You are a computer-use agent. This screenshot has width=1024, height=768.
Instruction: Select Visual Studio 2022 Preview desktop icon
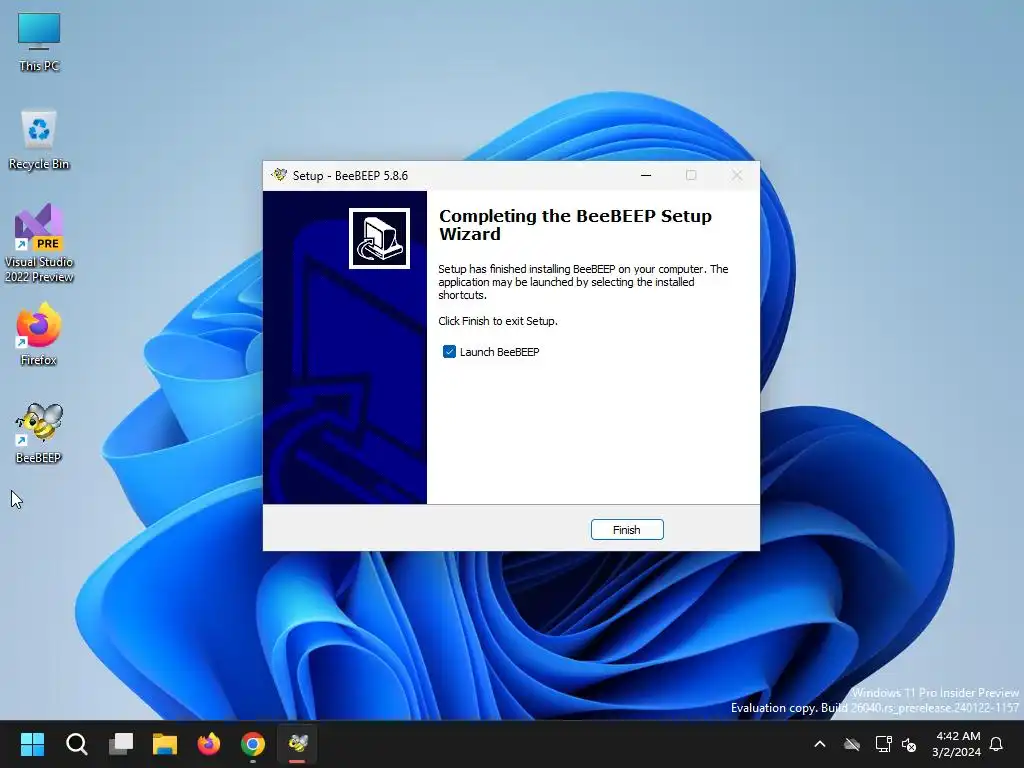(x=39, y=243)
